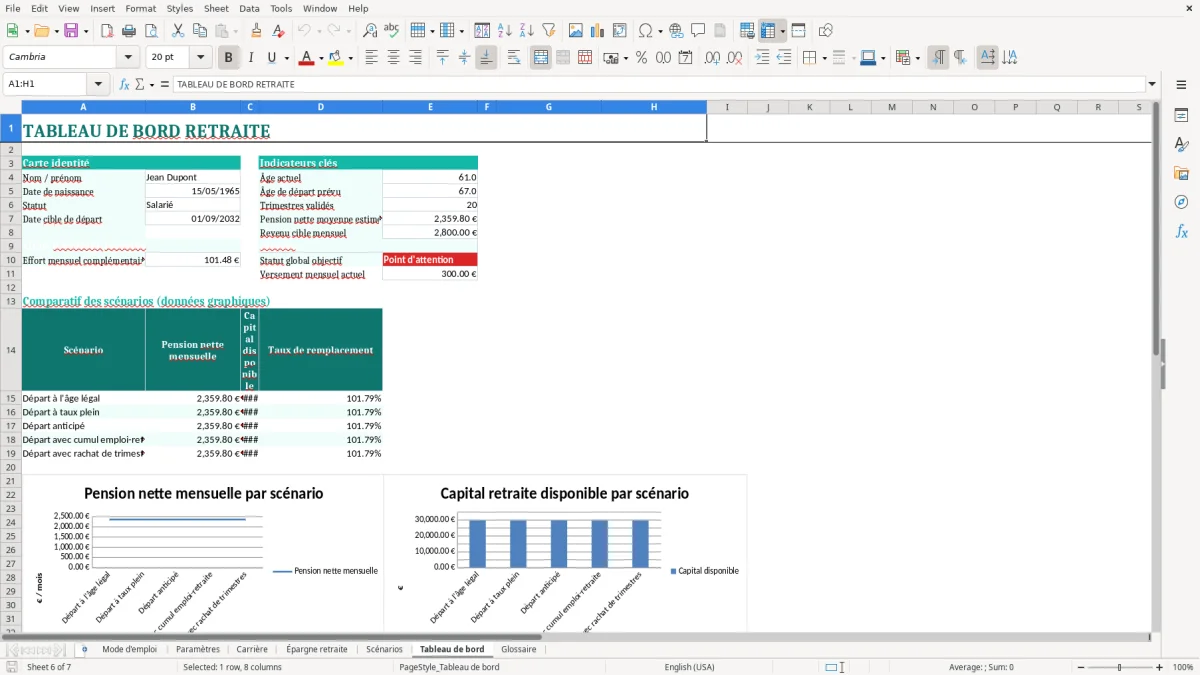
Task: Expand the formula bar
Action: [x=1152, y=84]
